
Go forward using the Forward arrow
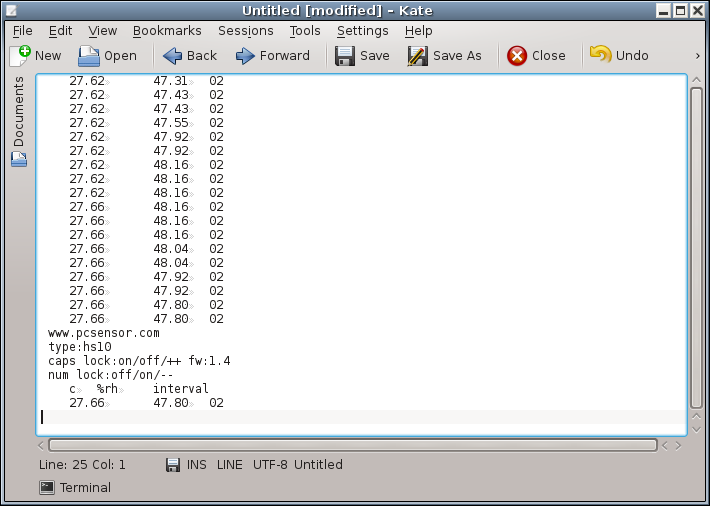(x=245, y=56)
